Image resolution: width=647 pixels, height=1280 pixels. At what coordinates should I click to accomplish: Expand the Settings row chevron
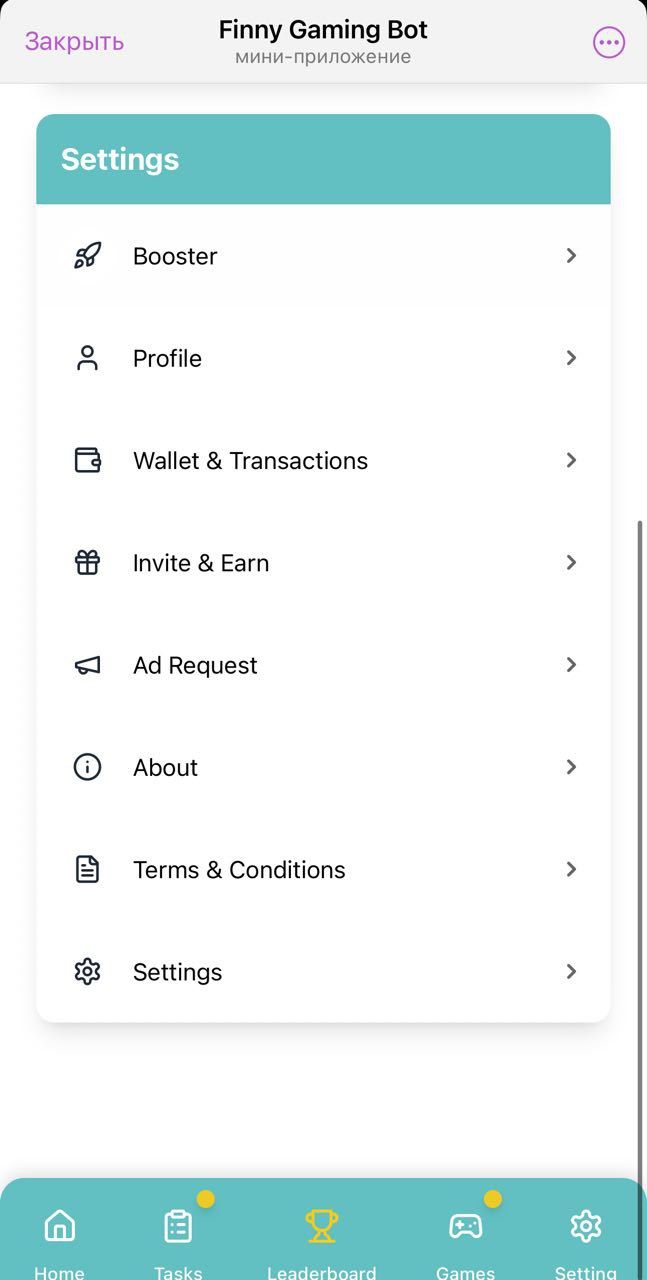(571, 971)
